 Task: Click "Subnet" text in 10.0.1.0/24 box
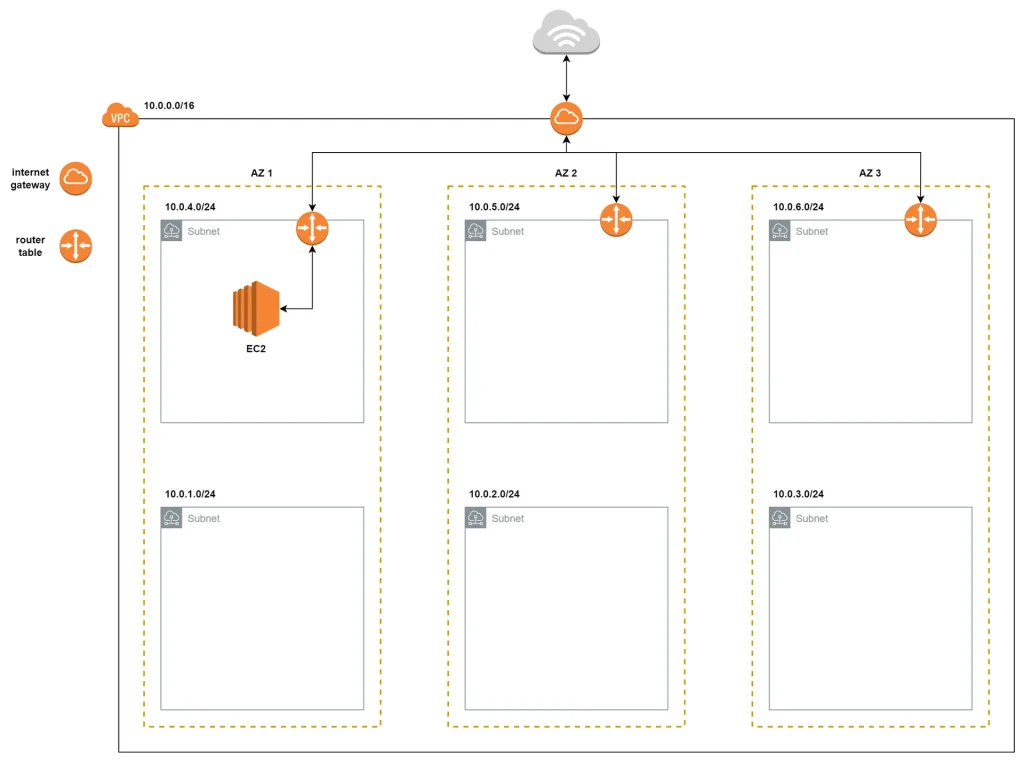[x=204, y=519]
